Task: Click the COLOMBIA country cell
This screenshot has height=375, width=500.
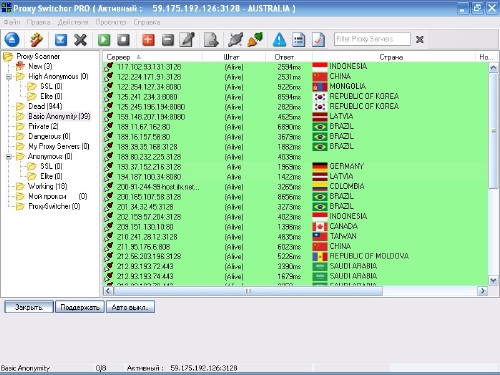Action: [347, 186]
